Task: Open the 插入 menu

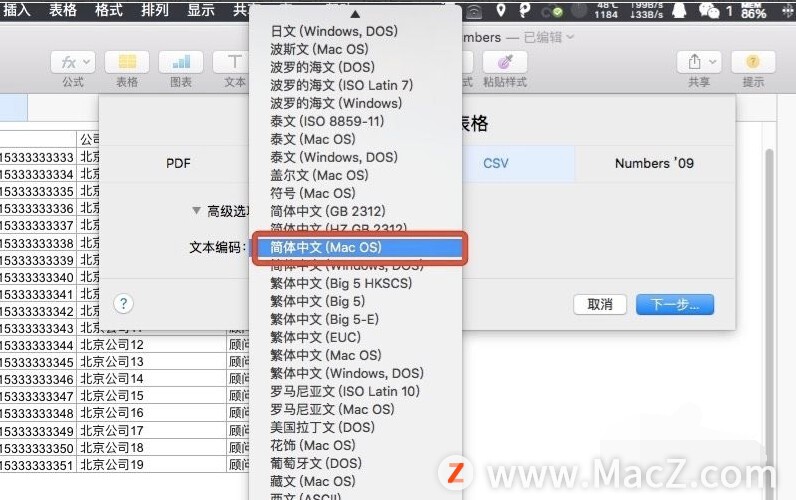Action: pos(16,10)
